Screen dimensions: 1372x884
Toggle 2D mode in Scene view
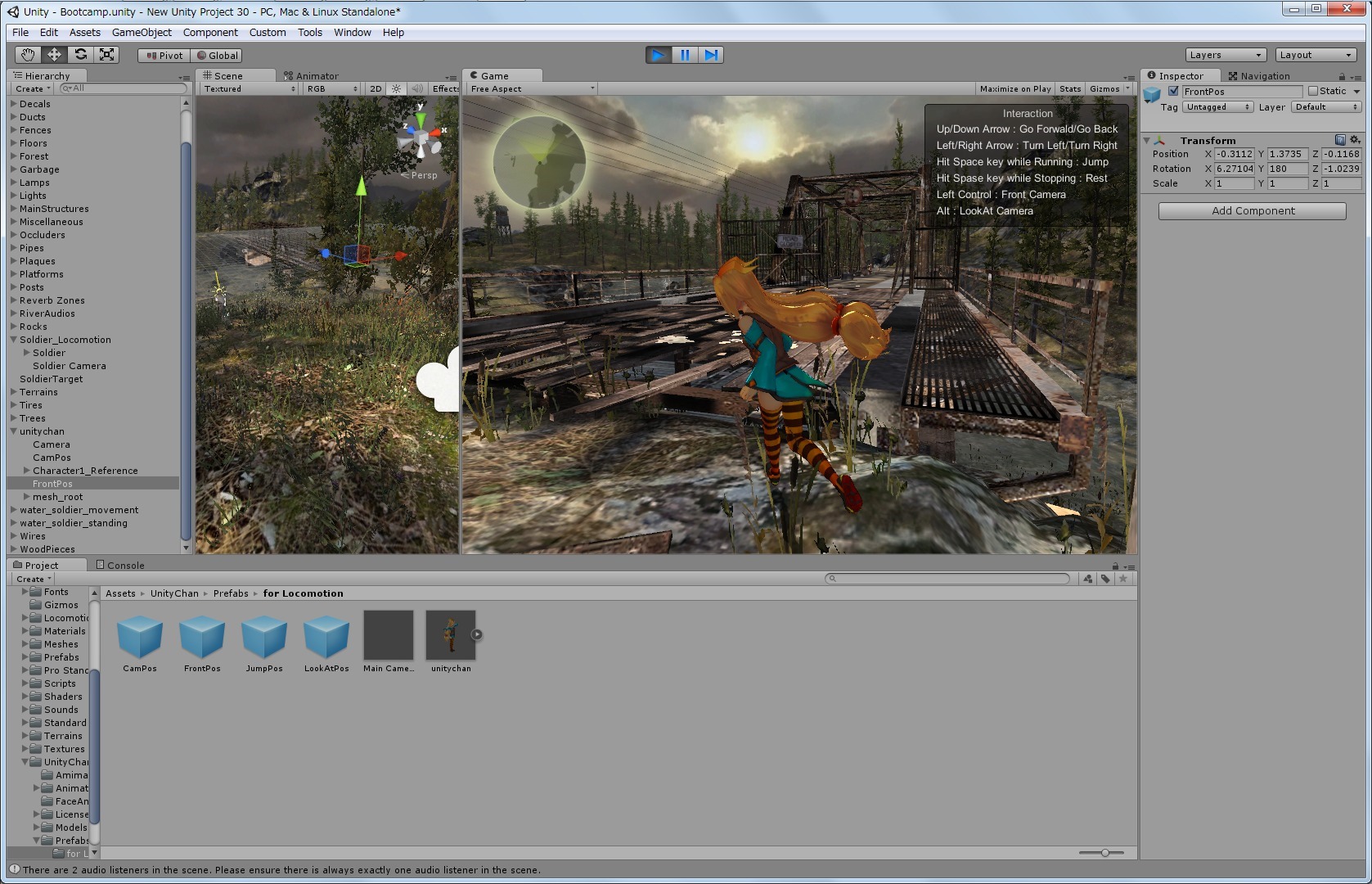[376, 88]
